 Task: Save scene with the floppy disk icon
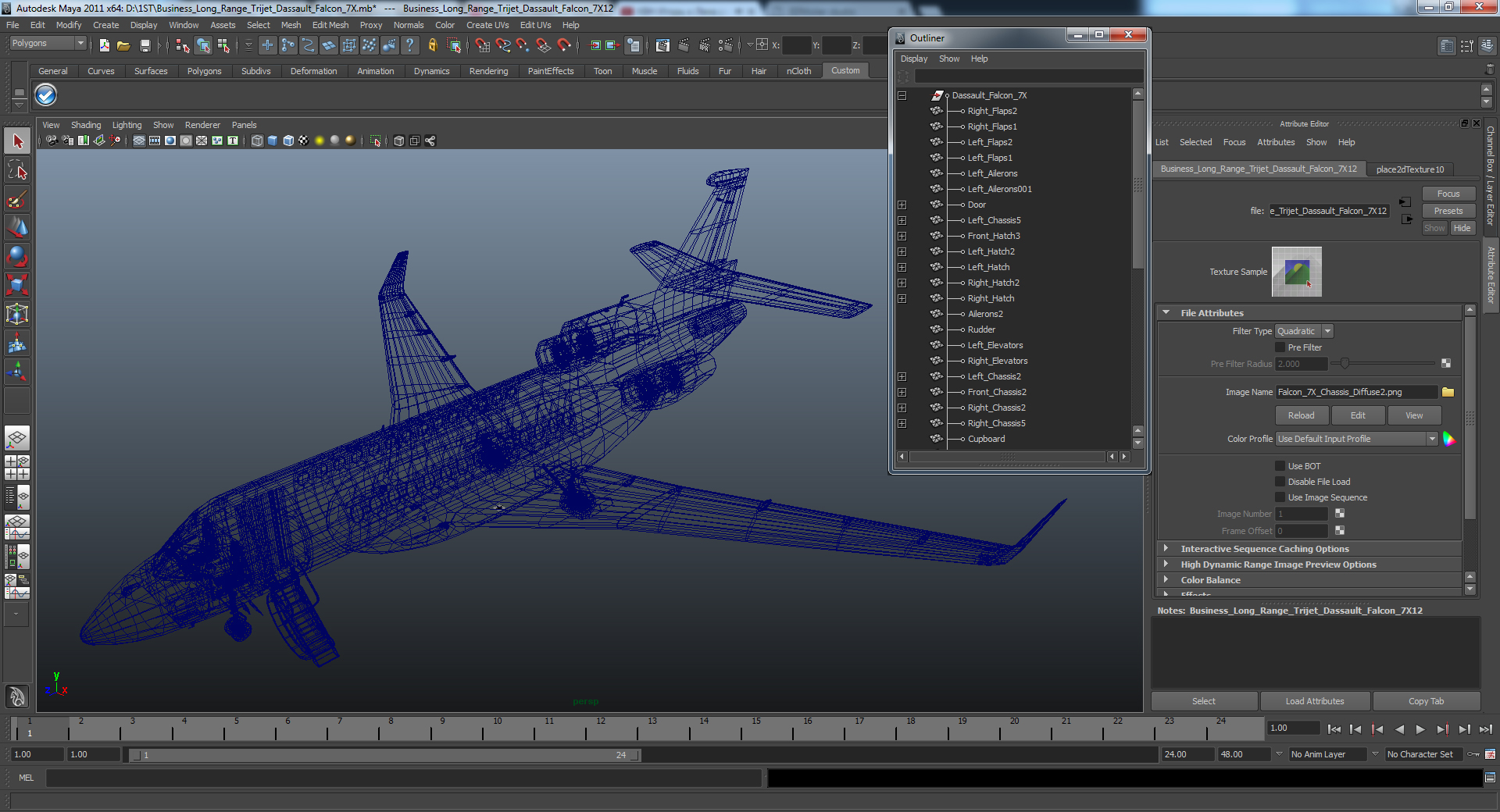tap(145, 46)
